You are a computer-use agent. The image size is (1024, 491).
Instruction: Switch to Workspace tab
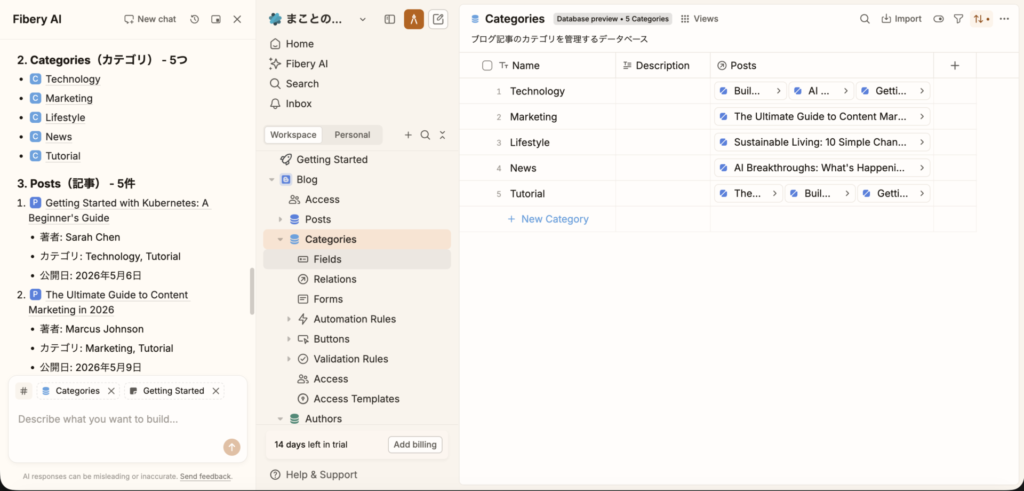[x=294, y=135]
